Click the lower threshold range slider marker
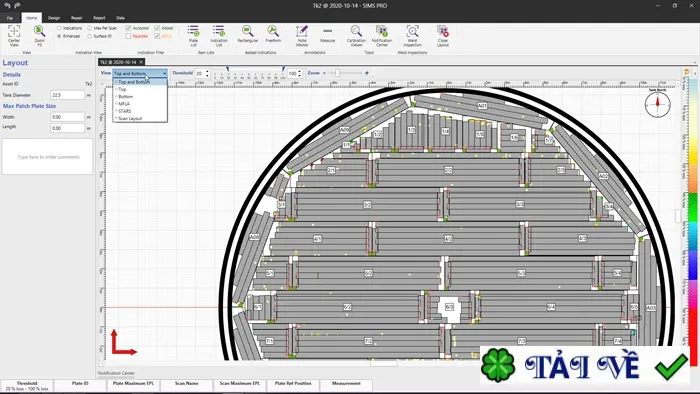700x394 pixels. (x=228, y=69)
